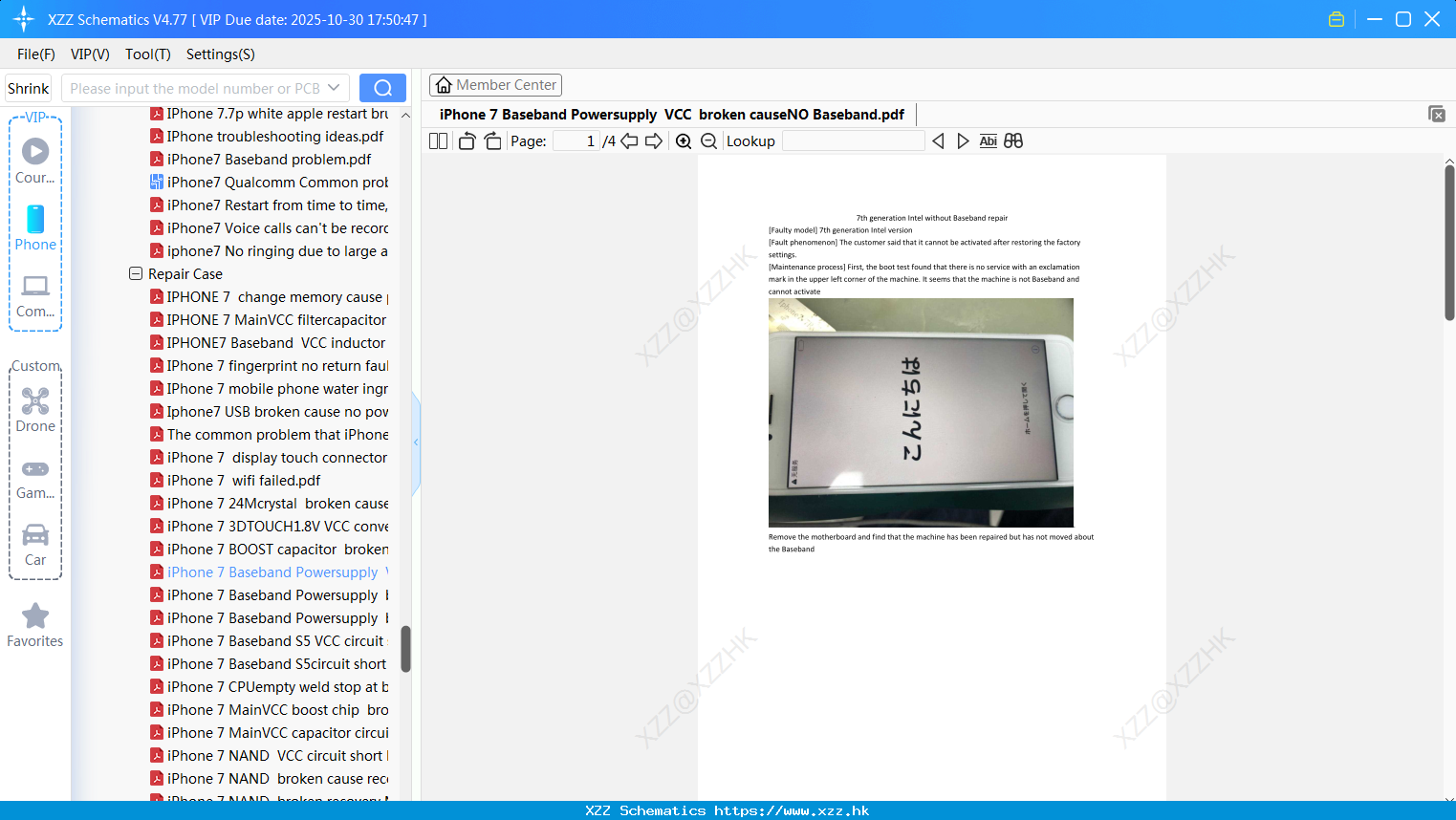Open iPhone 7 CPUempty weld file

click(270, 687)
